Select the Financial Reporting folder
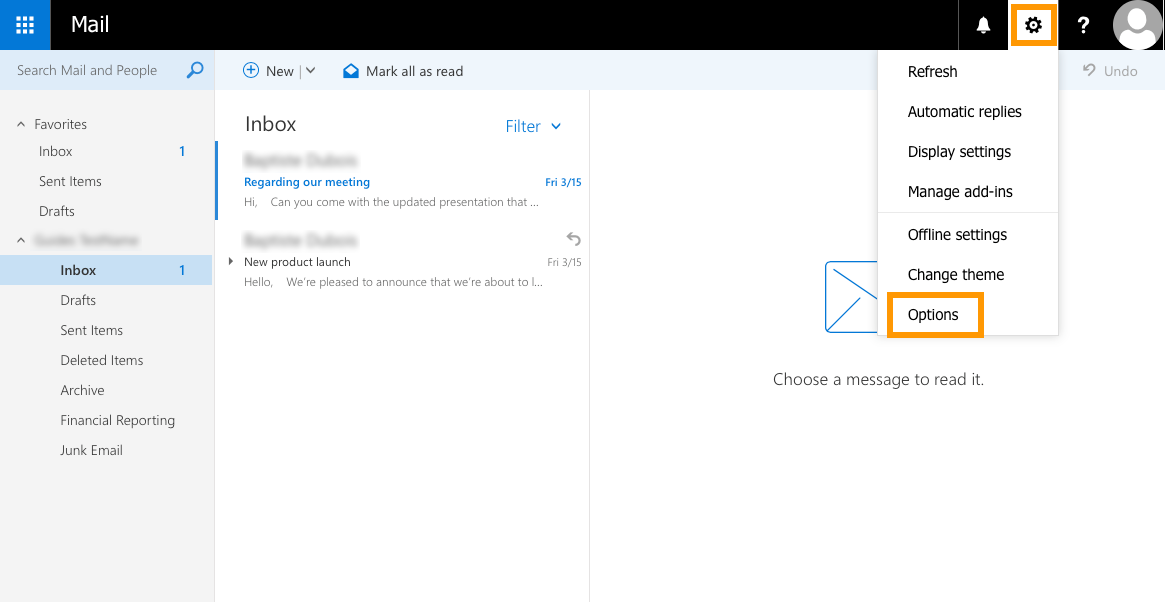1165x602 pixels. pos(117,420)
